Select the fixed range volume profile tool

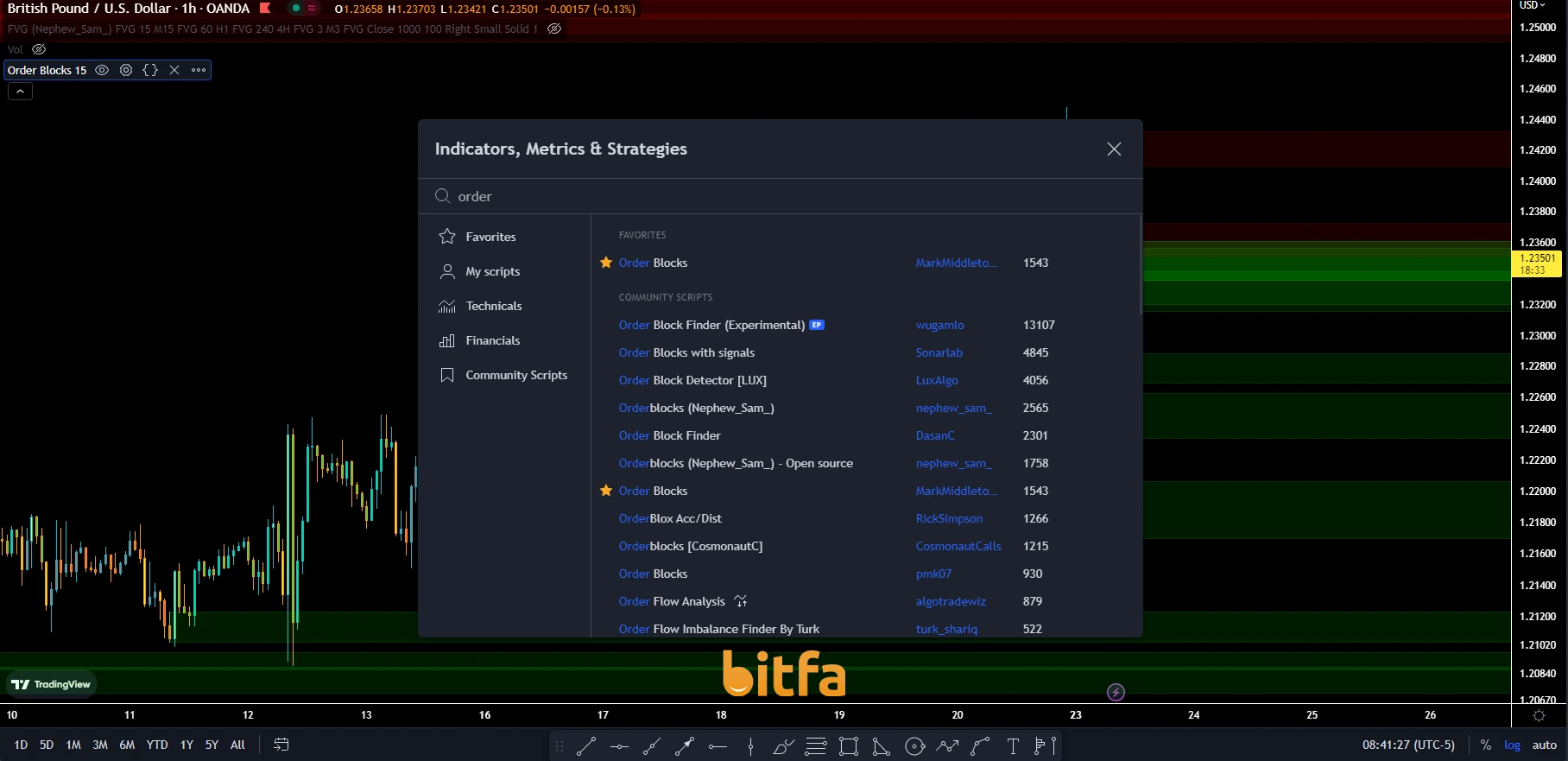coord(1045,745)
